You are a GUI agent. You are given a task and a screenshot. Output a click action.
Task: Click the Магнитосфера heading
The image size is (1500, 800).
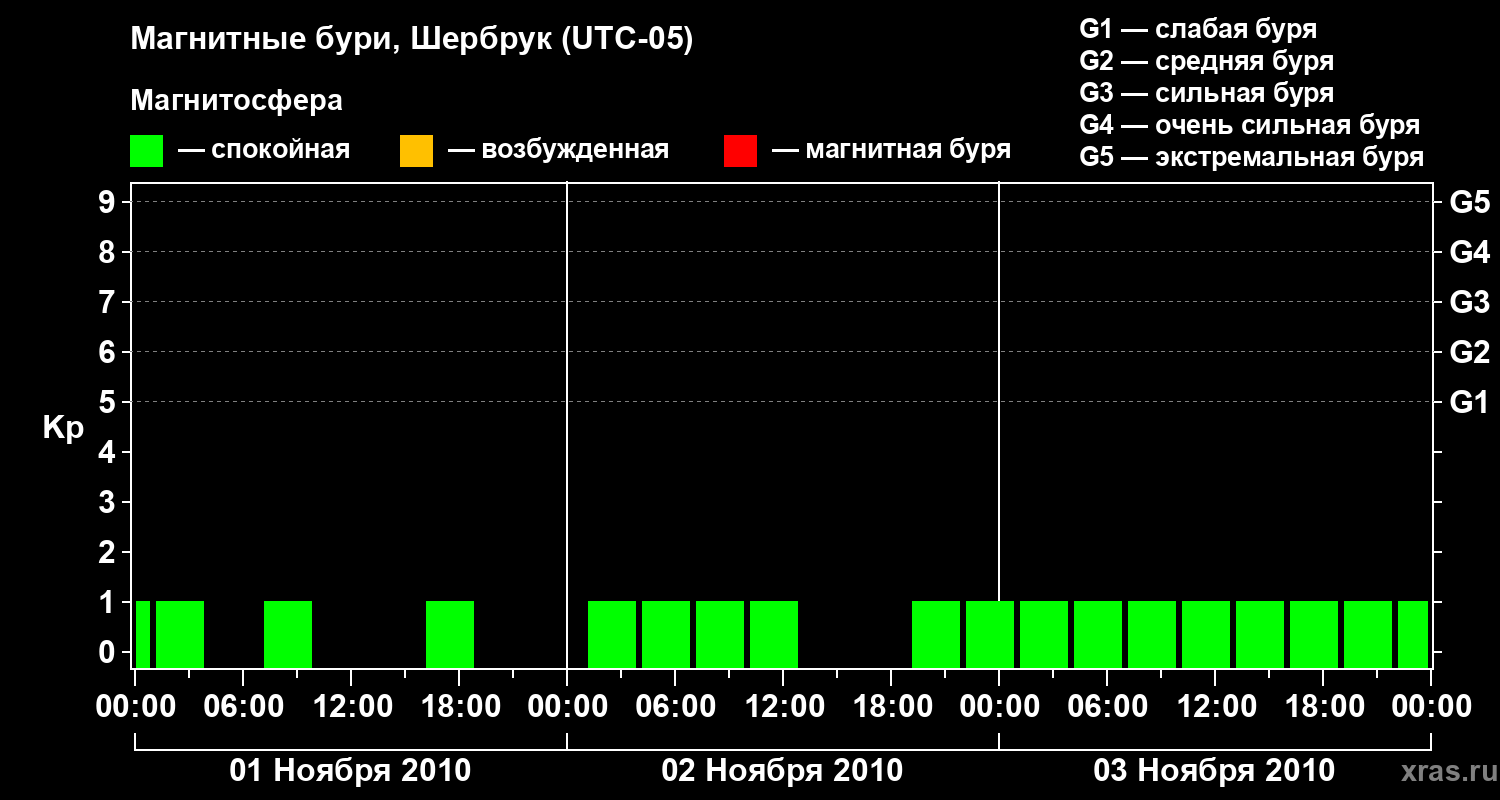(x=236, y=101)
